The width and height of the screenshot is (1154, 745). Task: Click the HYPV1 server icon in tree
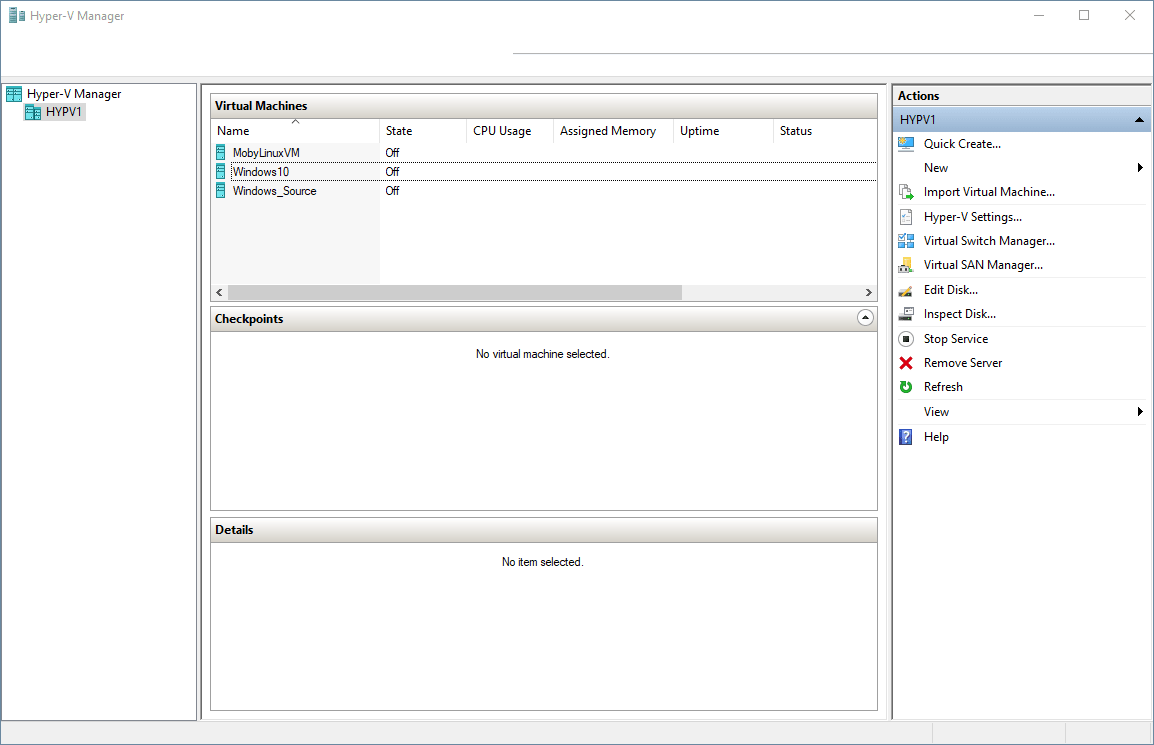tap(32, 112)
